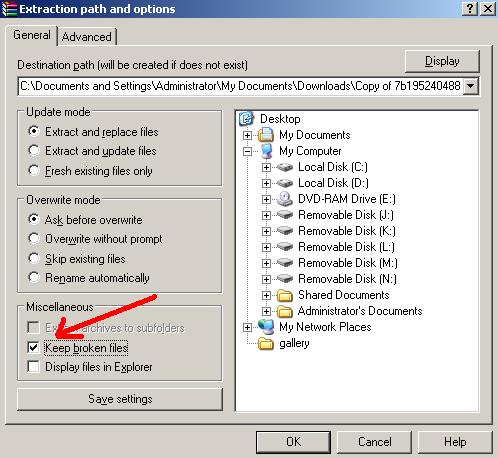Expand Removable Disk (N:) node

266,279
